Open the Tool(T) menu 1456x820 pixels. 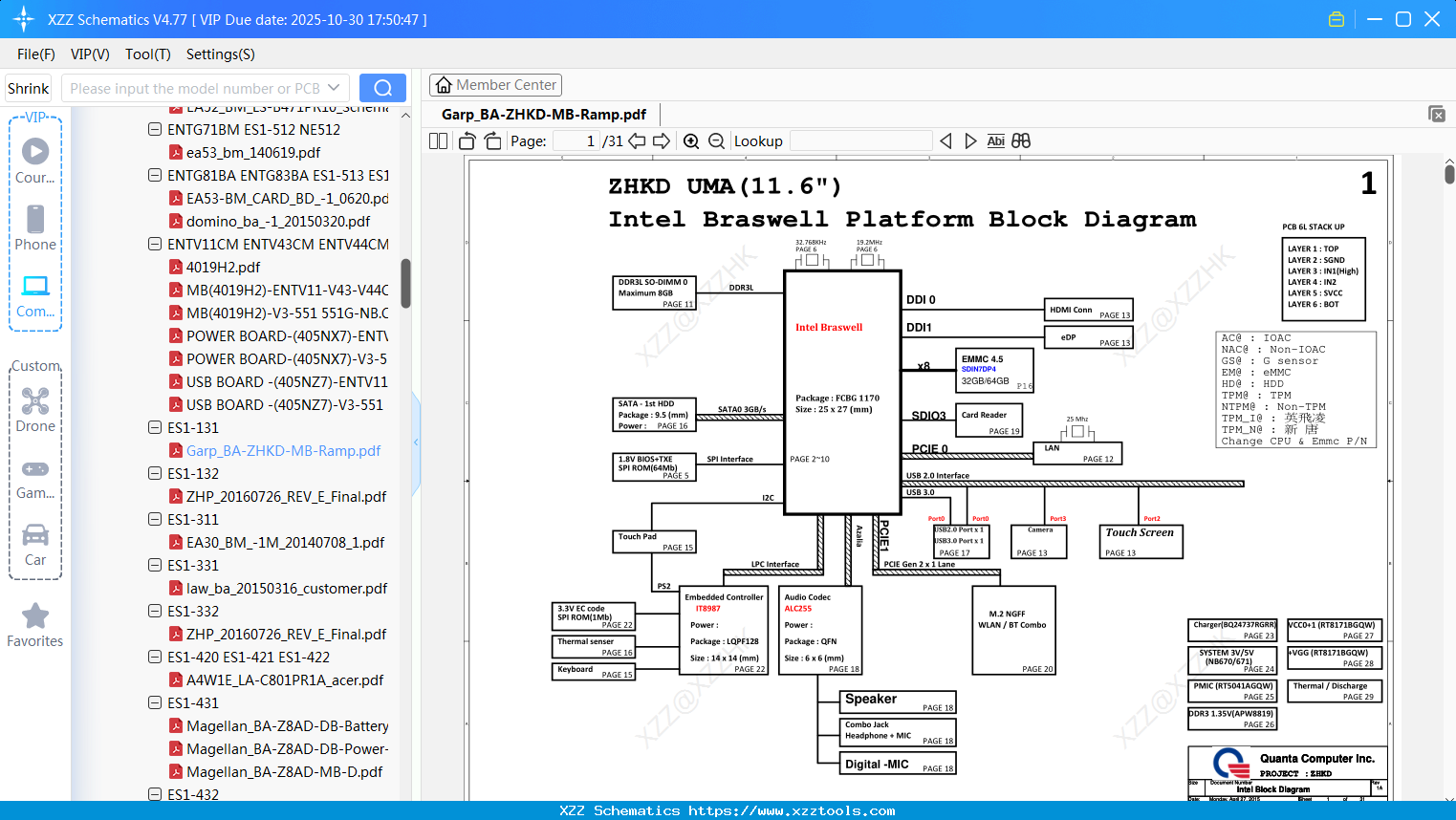[148, 54]
